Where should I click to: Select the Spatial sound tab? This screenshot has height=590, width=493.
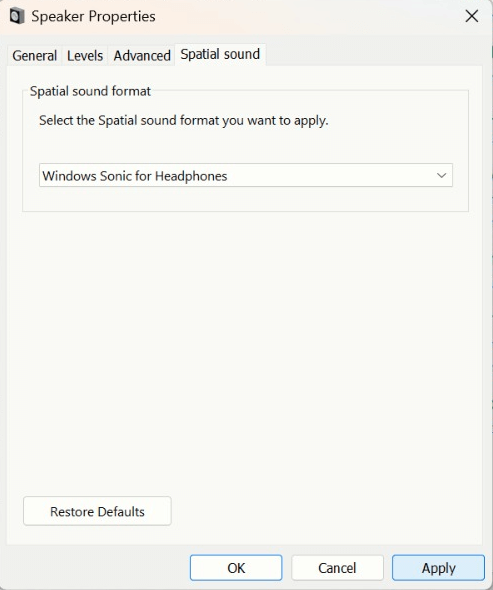click(220, 54)
